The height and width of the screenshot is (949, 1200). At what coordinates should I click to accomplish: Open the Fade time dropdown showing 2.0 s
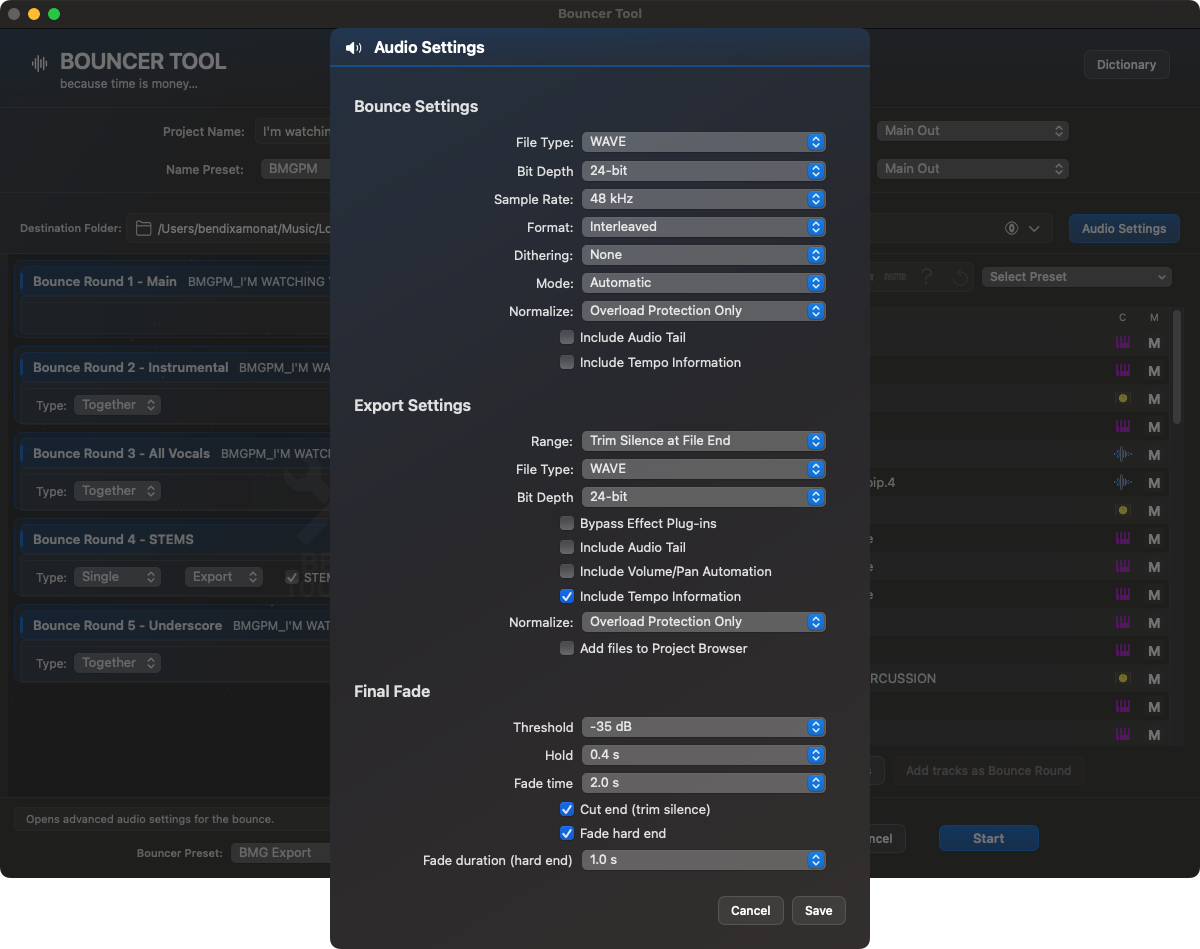(x=704, y=783)
